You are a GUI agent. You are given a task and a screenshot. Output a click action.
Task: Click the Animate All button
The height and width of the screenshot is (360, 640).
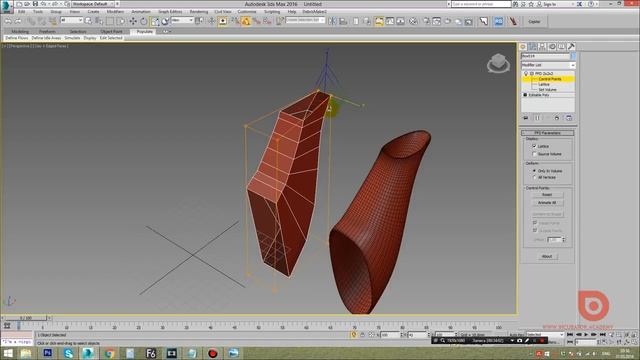[x=547, y=203]
